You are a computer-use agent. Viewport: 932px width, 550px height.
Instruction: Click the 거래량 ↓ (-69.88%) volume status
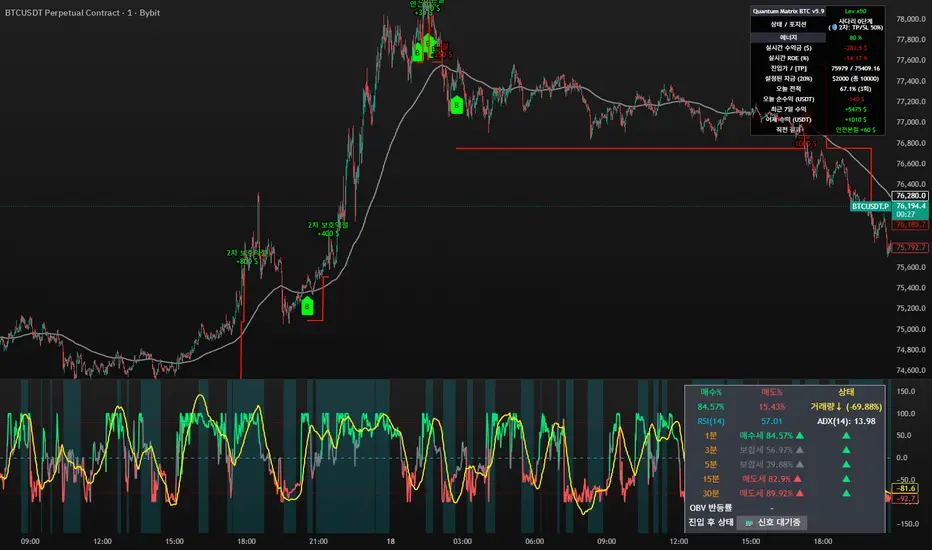click(846, 407)
